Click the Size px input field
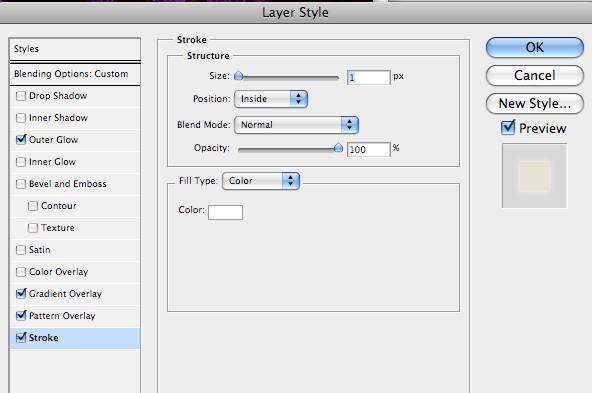 pos(368,77)
